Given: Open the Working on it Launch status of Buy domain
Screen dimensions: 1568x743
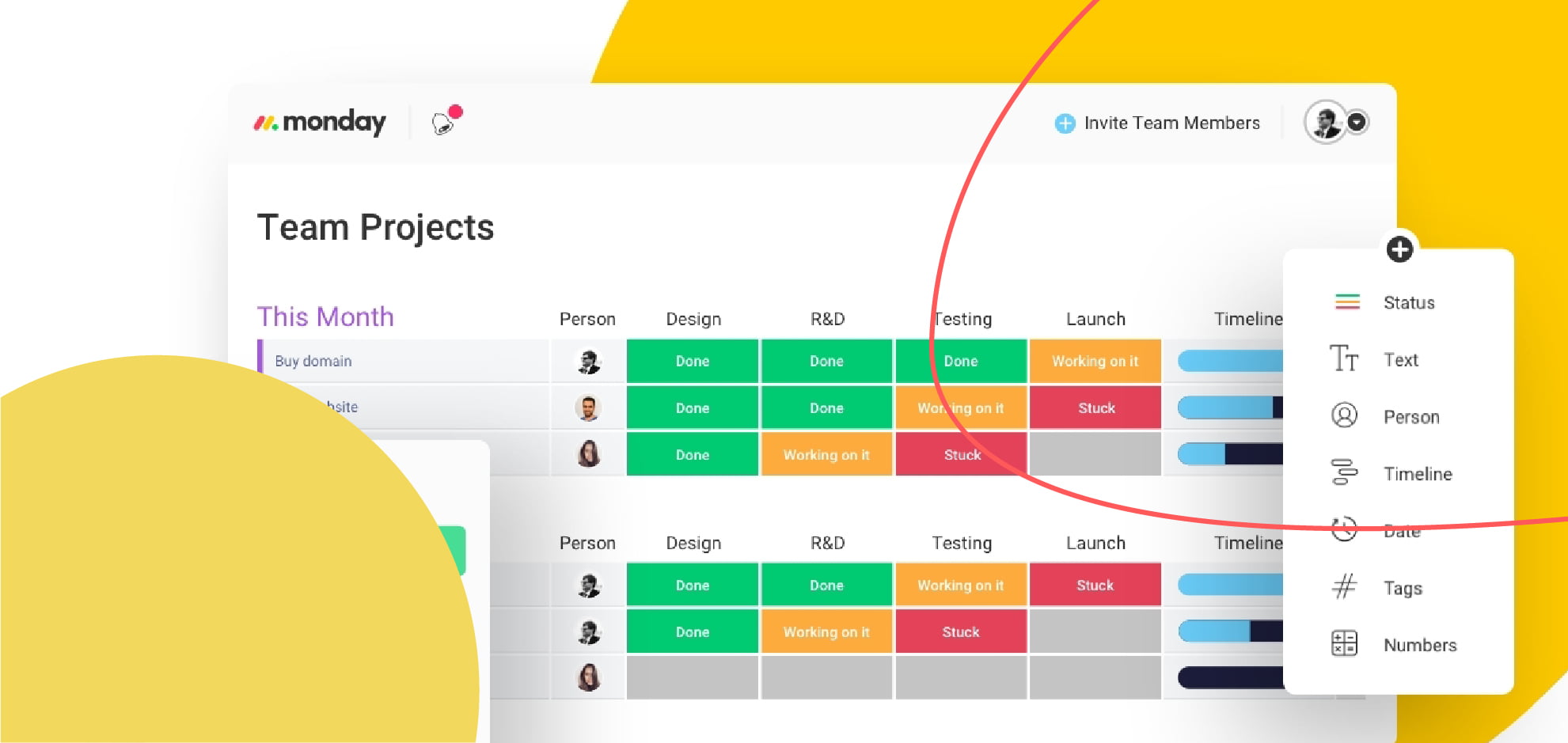Looking at the screenshot, I should pos(1095,361).
